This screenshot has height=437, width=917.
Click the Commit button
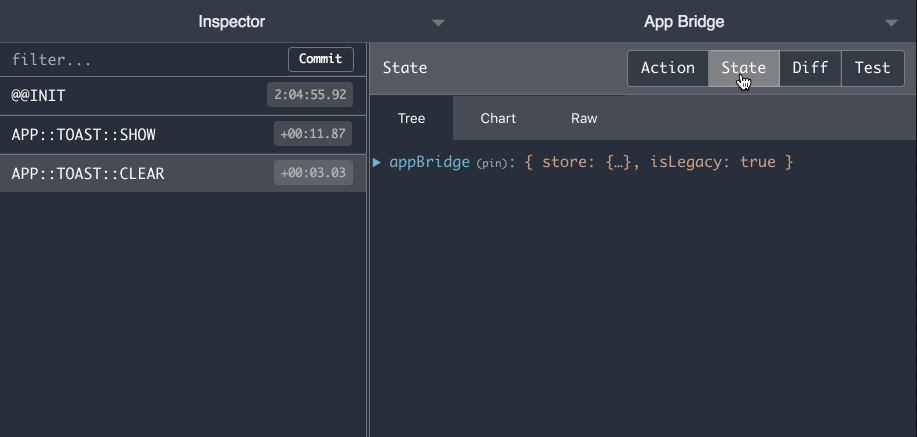[x=320, y=59]
